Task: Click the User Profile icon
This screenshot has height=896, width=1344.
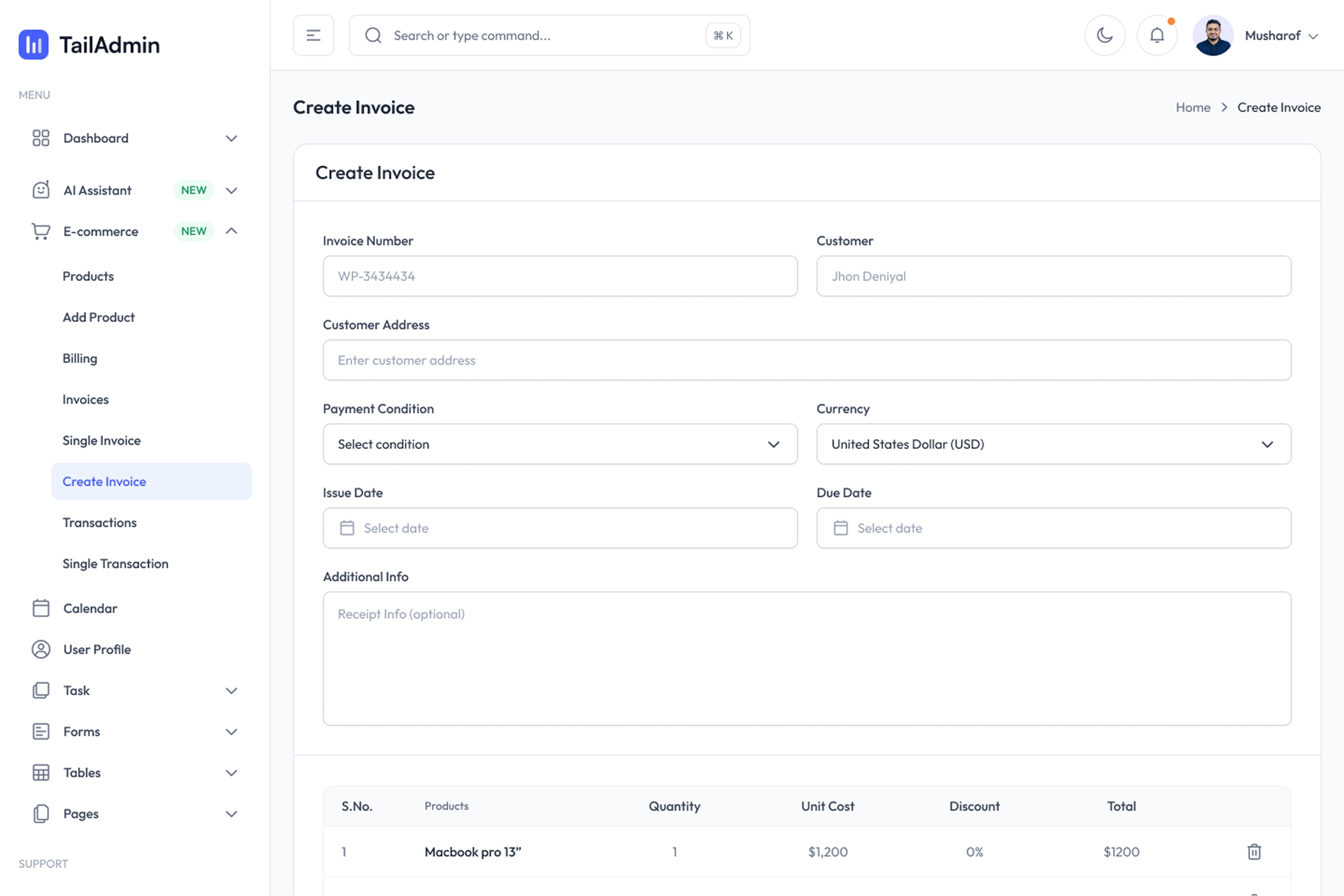Action: (41, 649)
